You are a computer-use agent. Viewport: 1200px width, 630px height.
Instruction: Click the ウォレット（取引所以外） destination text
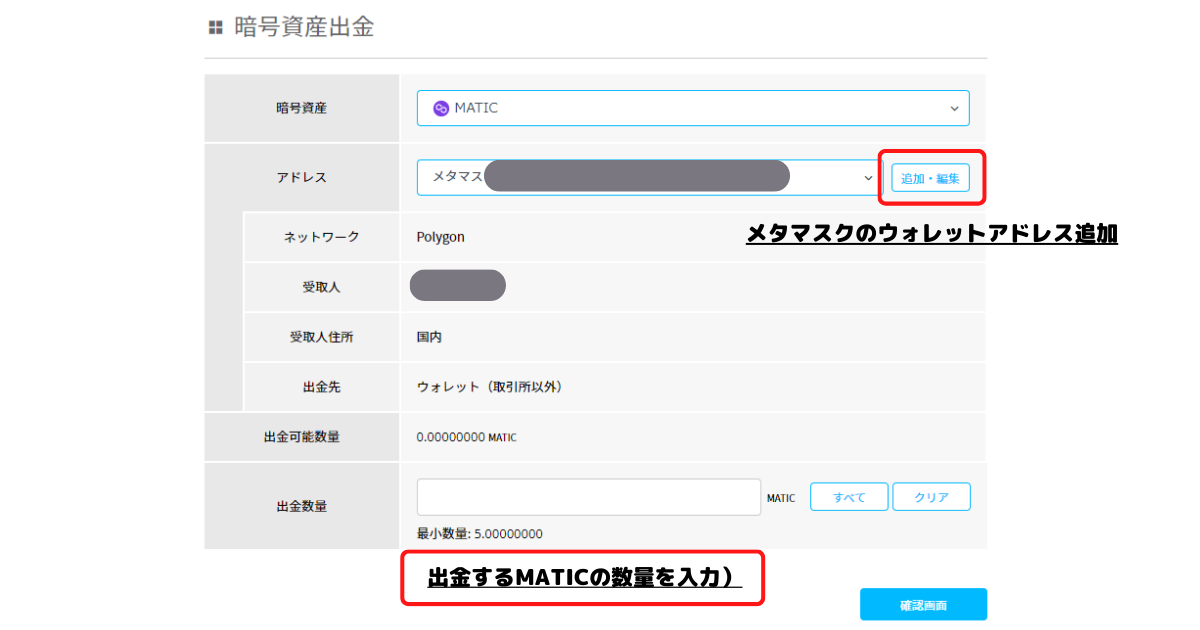coord(489,387)
